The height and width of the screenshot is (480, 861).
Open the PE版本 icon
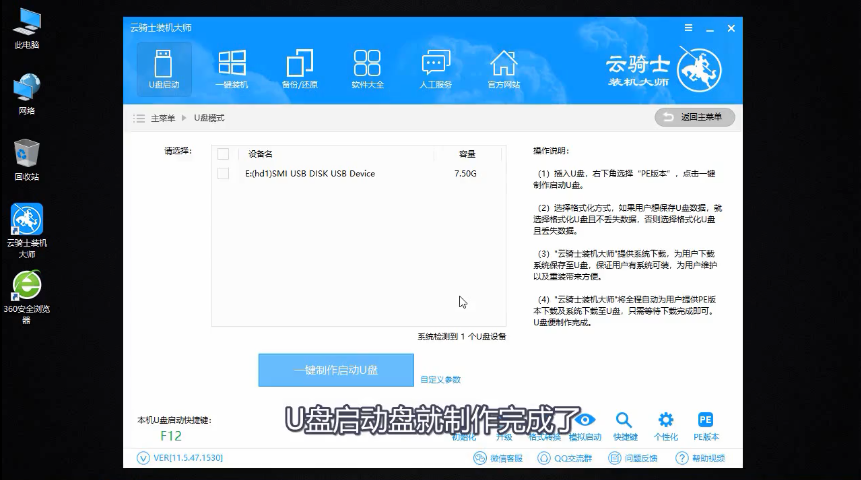(706, 420)
